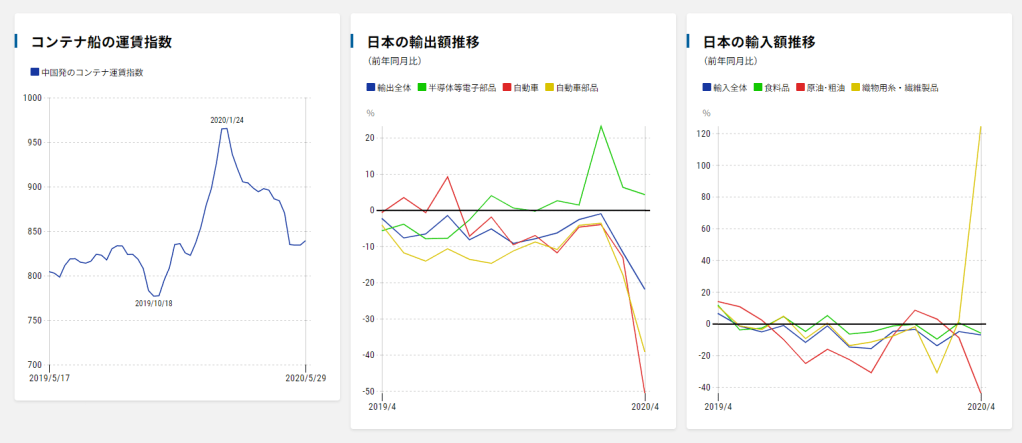Select the 2020/1/24 peak data label
1022x443 pixels.
click(x=227, y=120)
